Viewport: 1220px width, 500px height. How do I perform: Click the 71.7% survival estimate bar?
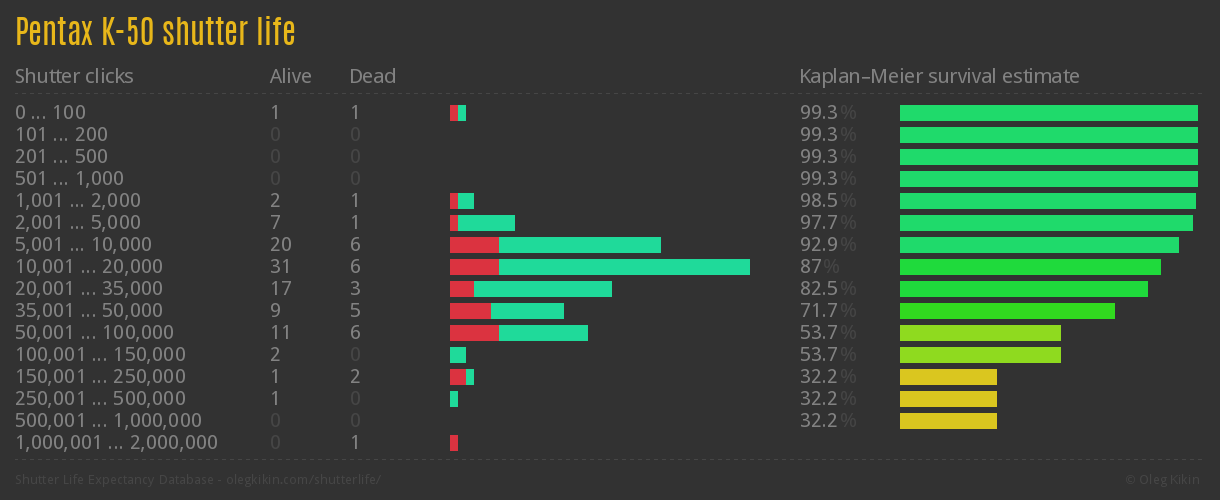click(1007, 311)
